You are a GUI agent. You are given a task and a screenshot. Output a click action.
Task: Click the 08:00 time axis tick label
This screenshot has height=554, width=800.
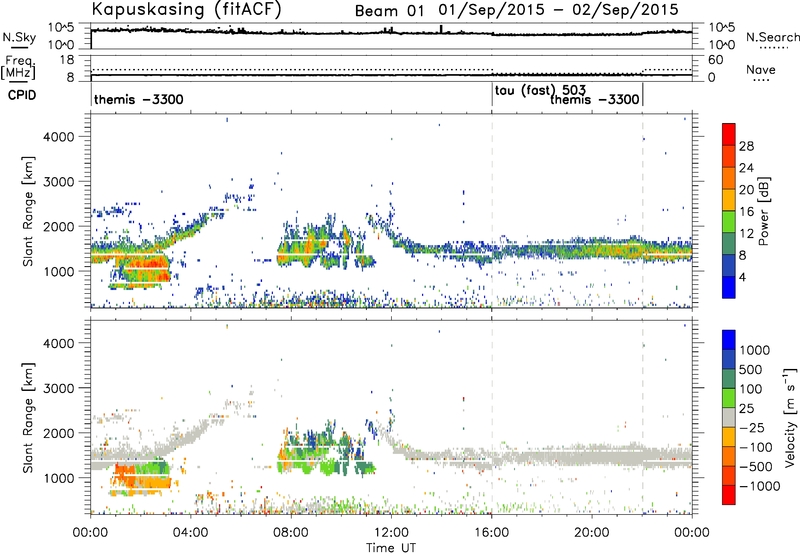tap(291, 533)
